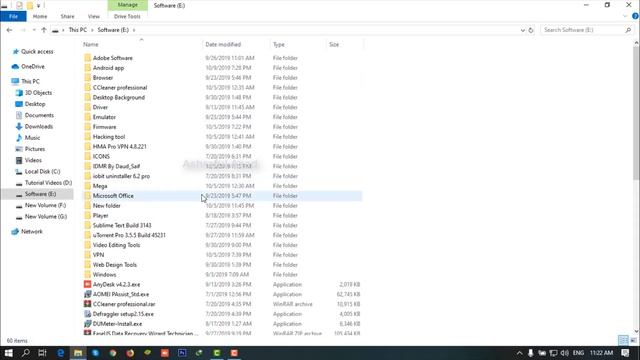Click the AOMEI PAssist_Std.exe icon
This screenshot has width=640, height=360.
coord(87,294)
